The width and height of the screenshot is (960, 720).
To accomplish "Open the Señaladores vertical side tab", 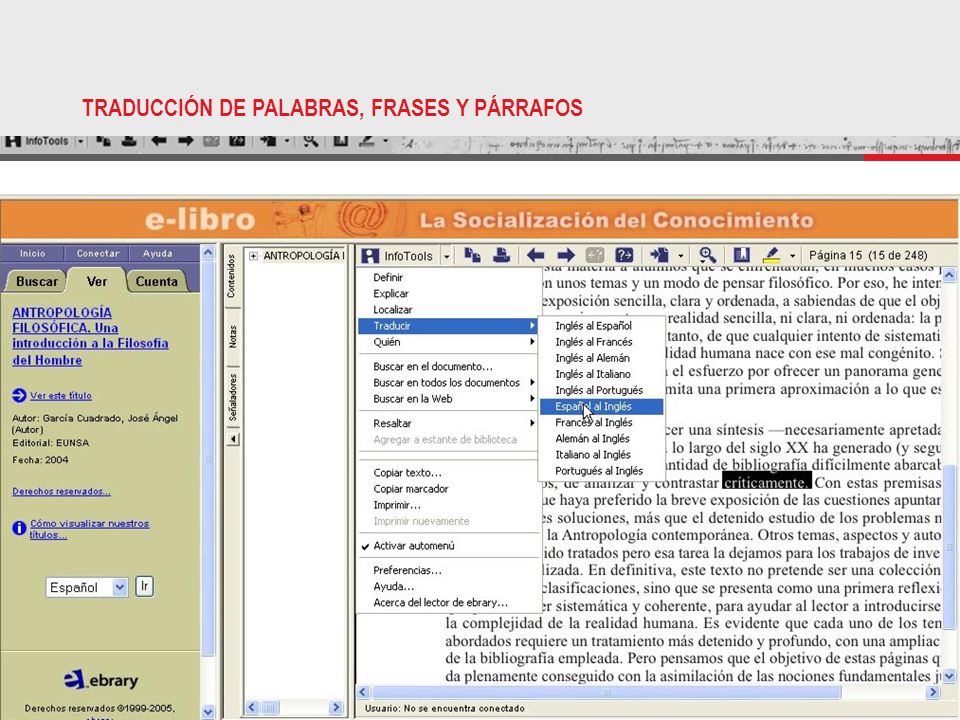I will [x=232, y=397].
